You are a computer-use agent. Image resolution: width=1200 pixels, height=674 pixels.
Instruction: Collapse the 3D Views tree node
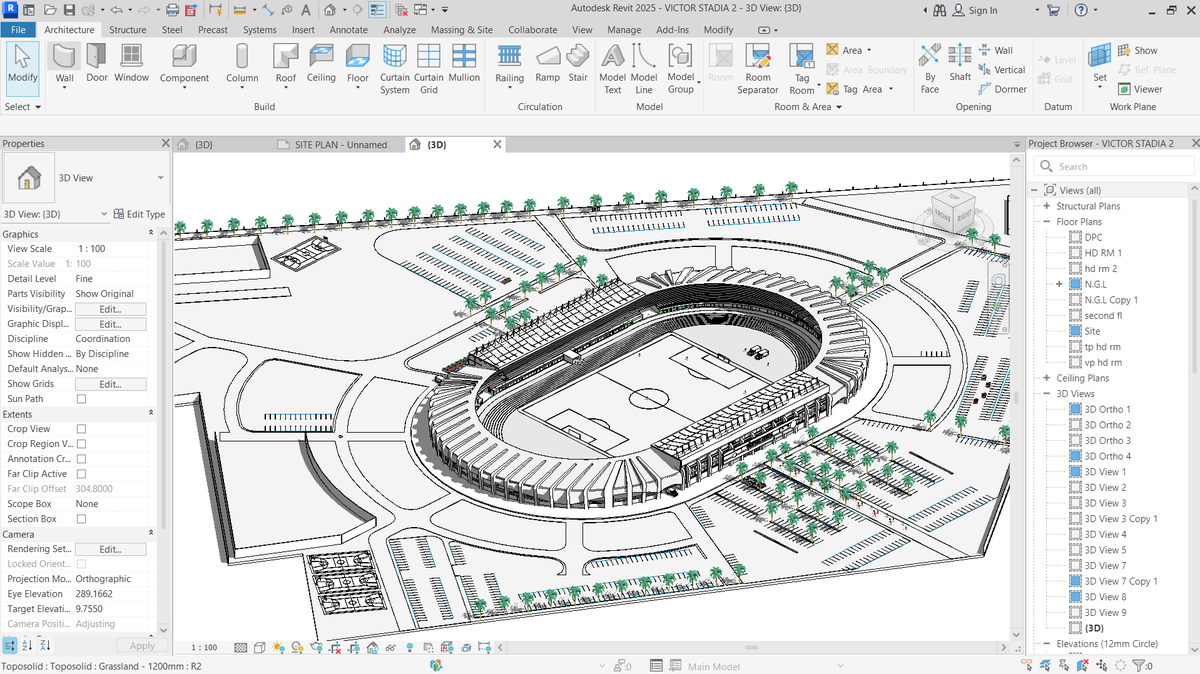pos(1047,394)
